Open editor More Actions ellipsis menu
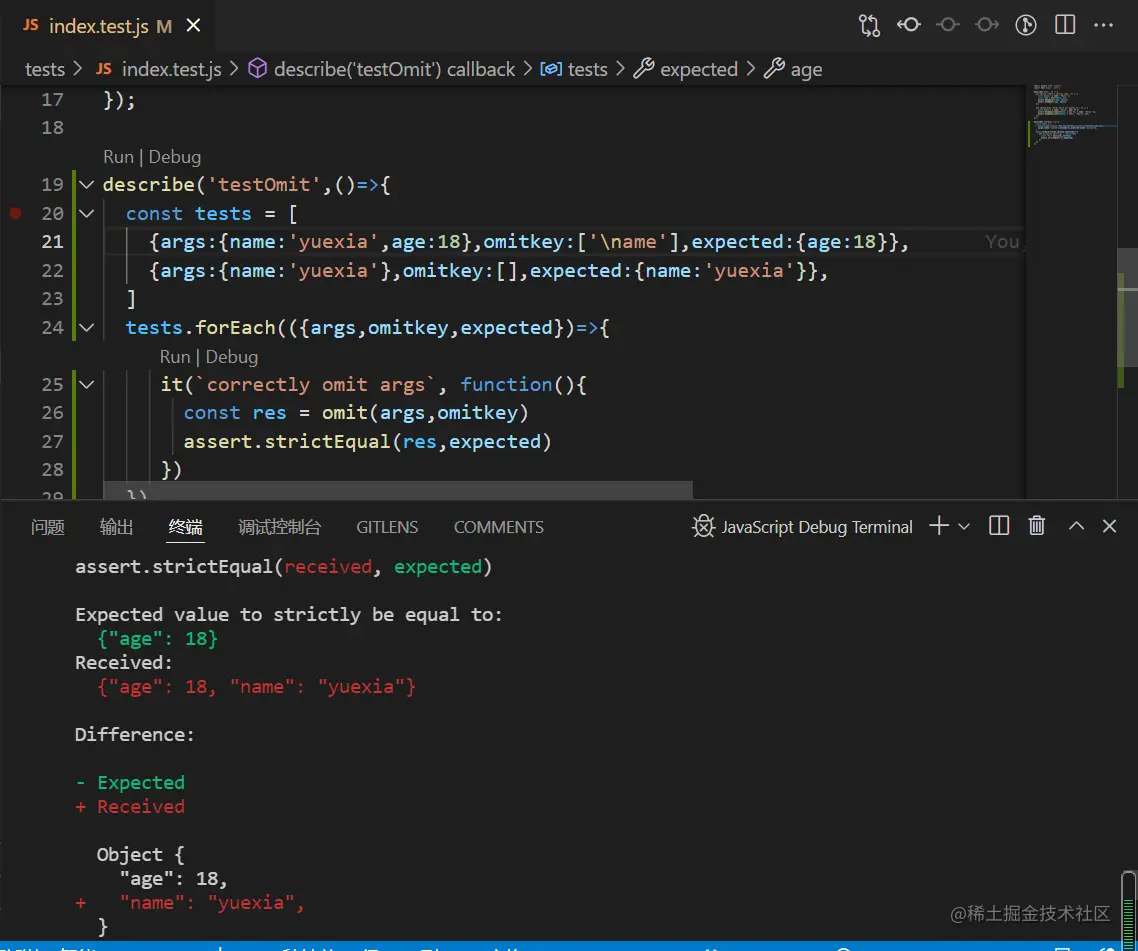The image size is (1138, 951). pos(1103,25)
